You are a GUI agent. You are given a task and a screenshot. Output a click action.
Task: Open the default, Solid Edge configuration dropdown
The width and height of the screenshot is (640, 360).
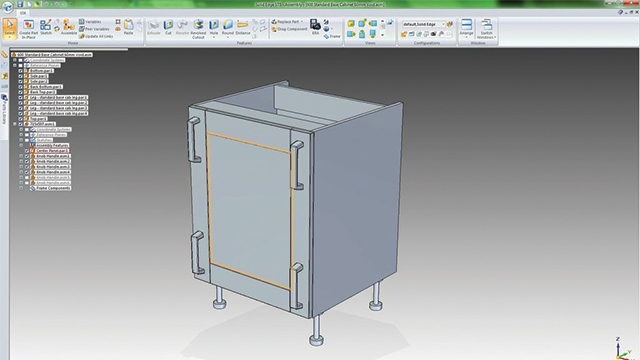click(x=424, y=24)
